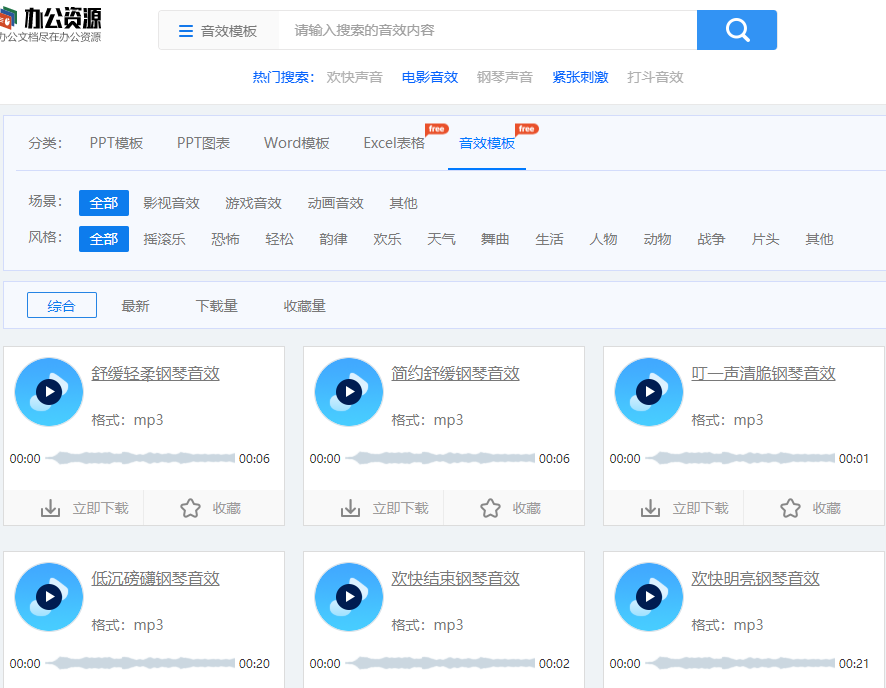Filter style by 人物
The width and height of the screenshot is (886, 688).
(603, 239)
